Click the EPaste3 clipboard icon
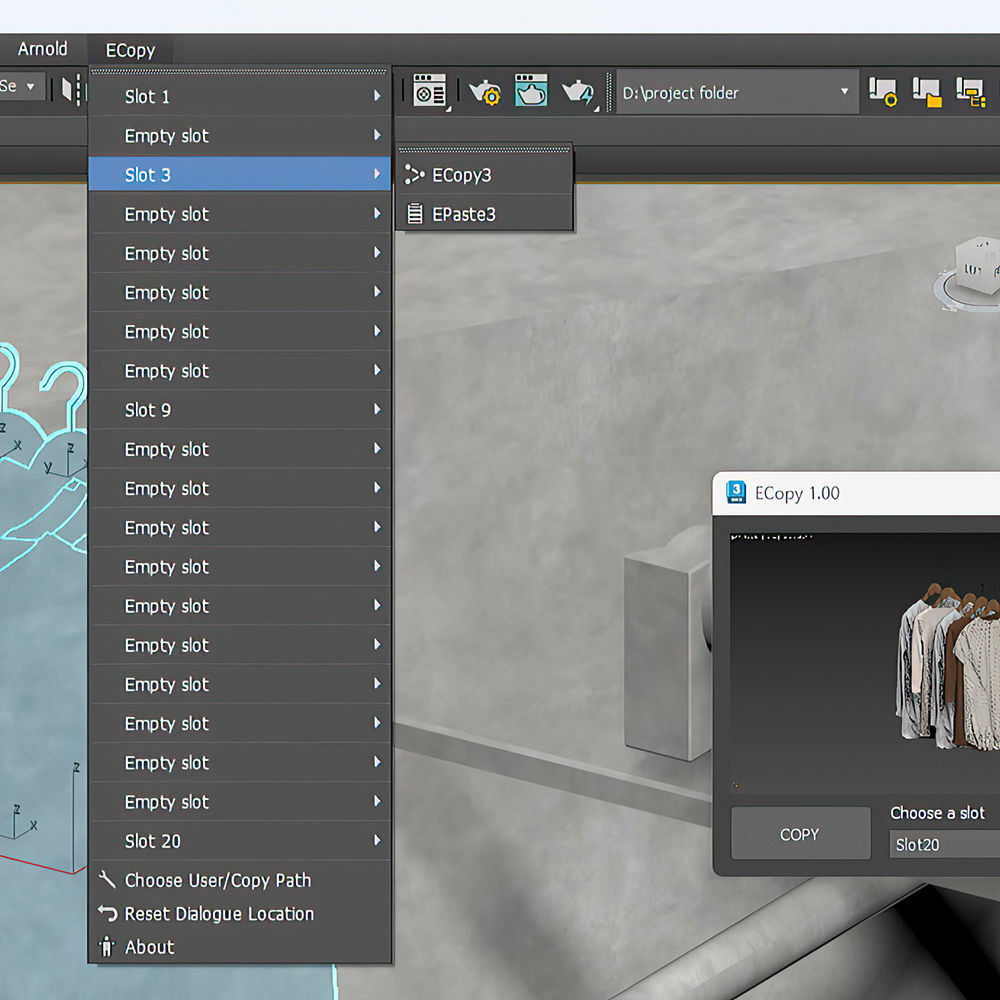Screen dimensions: 1000x1000 tap(415, 214)
